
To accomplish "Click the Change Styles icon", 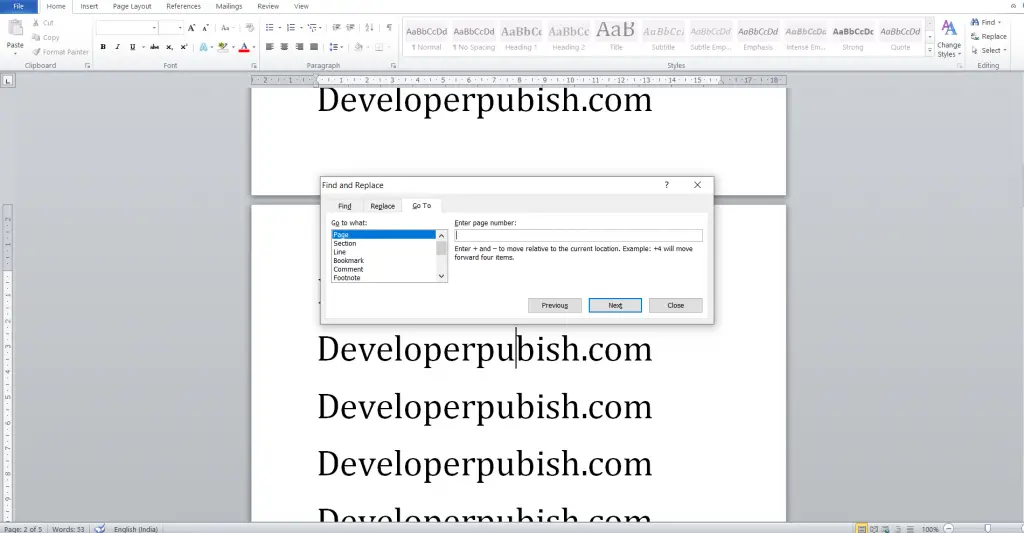I will pos(948,38).
